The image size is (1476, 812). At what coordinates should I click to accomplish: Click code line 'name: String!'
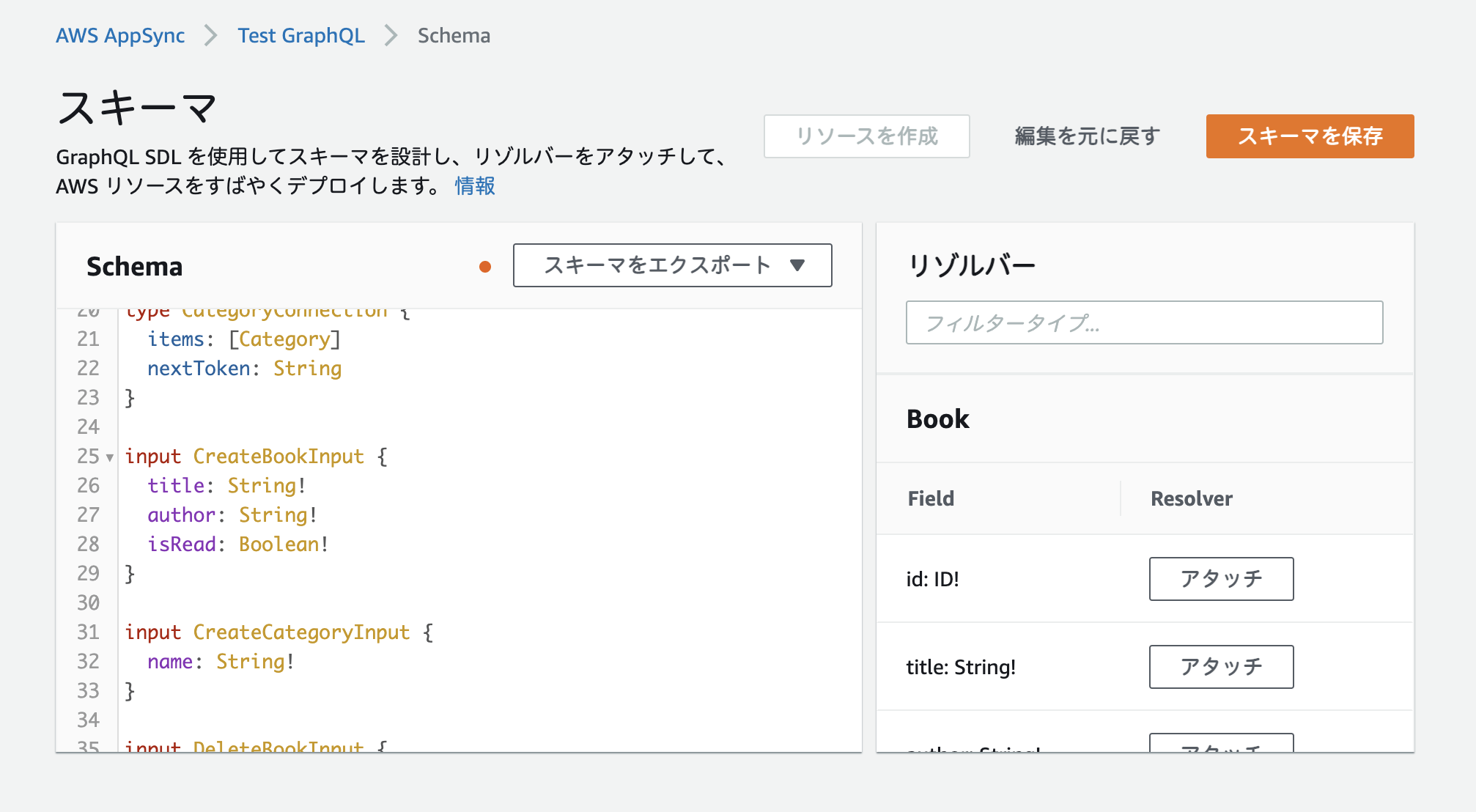click(x=221, y=662)
